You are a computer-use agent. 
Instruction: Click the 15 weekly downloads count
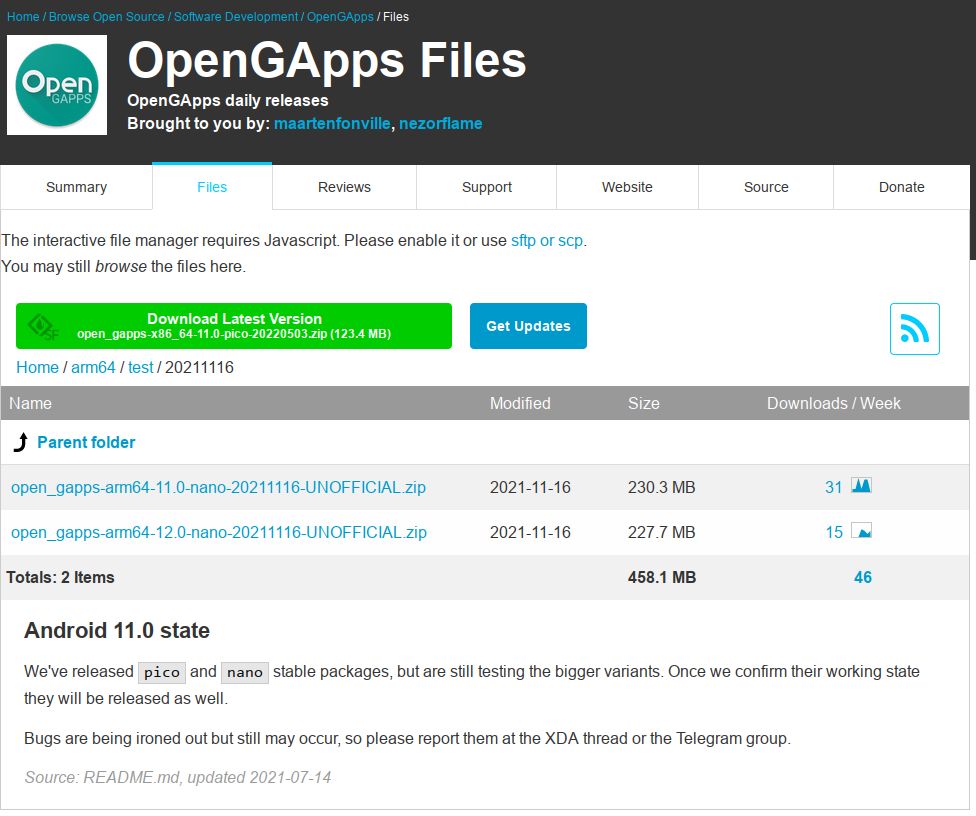click(x=834, y=532)
